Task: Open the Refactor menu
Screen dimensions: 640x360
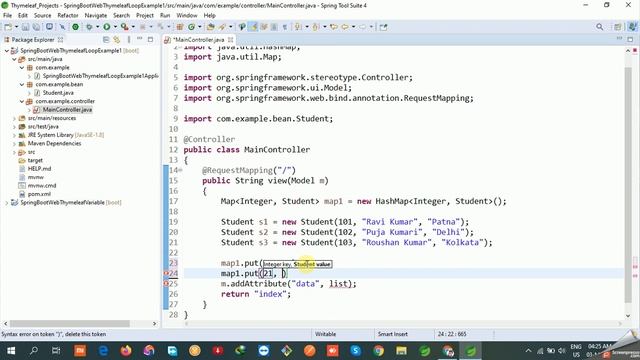Action: pos(68,16)
